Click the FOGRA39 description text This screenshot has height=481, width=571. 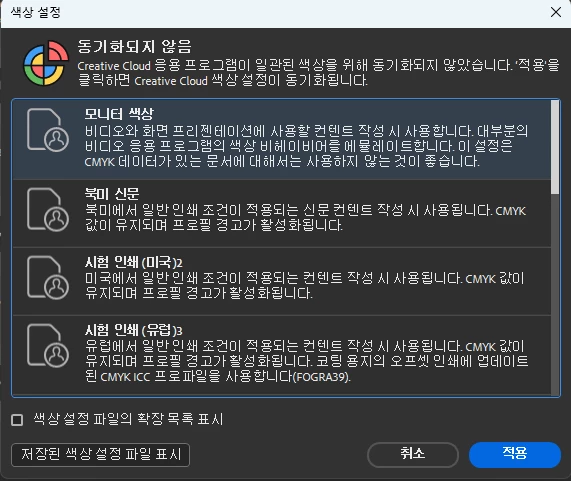pyautogui.click(x=322, y=377)
